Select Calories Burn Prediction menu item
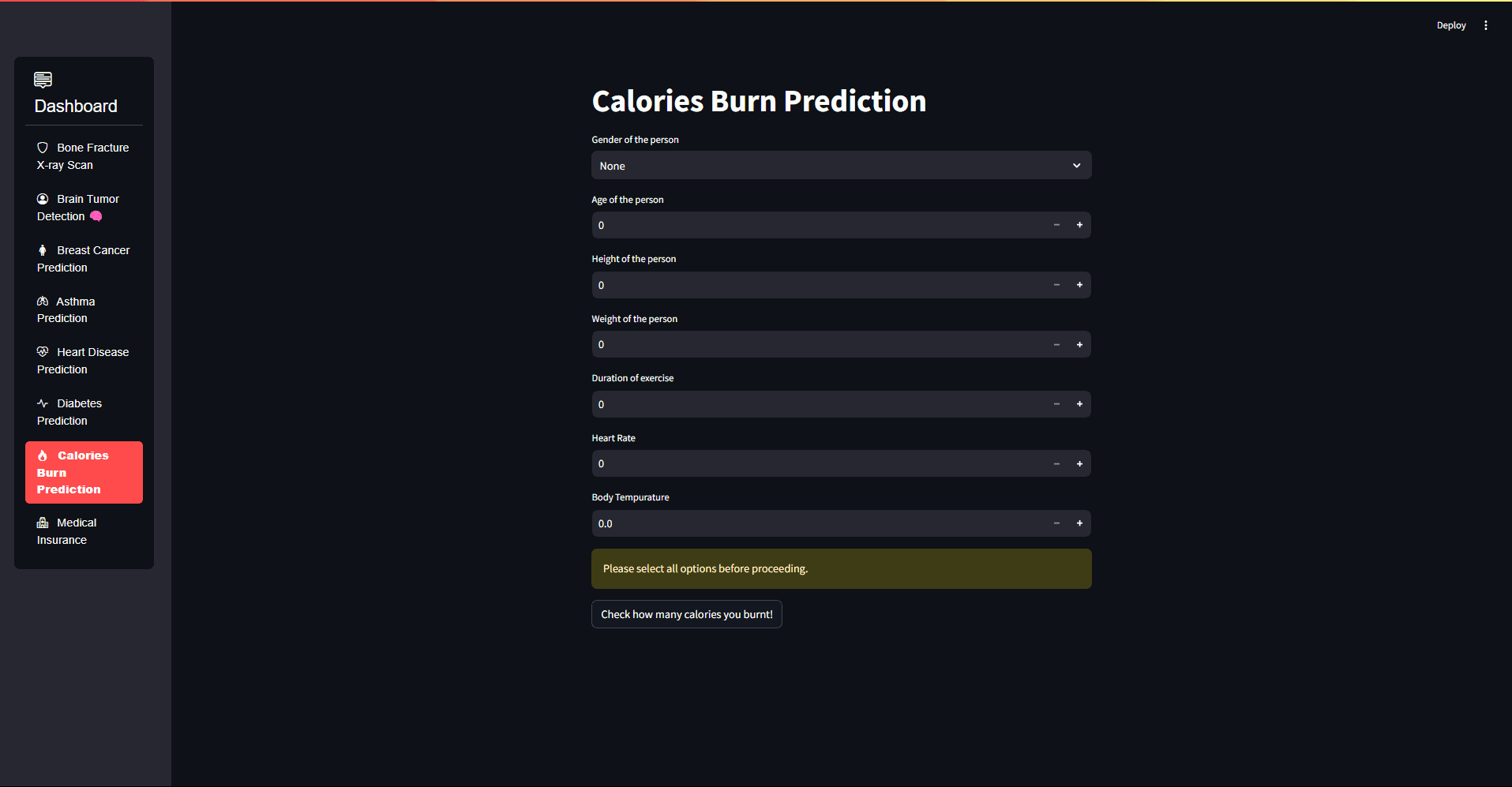The width and height of the screenshot is (1512, 787). tap(84, 472)
